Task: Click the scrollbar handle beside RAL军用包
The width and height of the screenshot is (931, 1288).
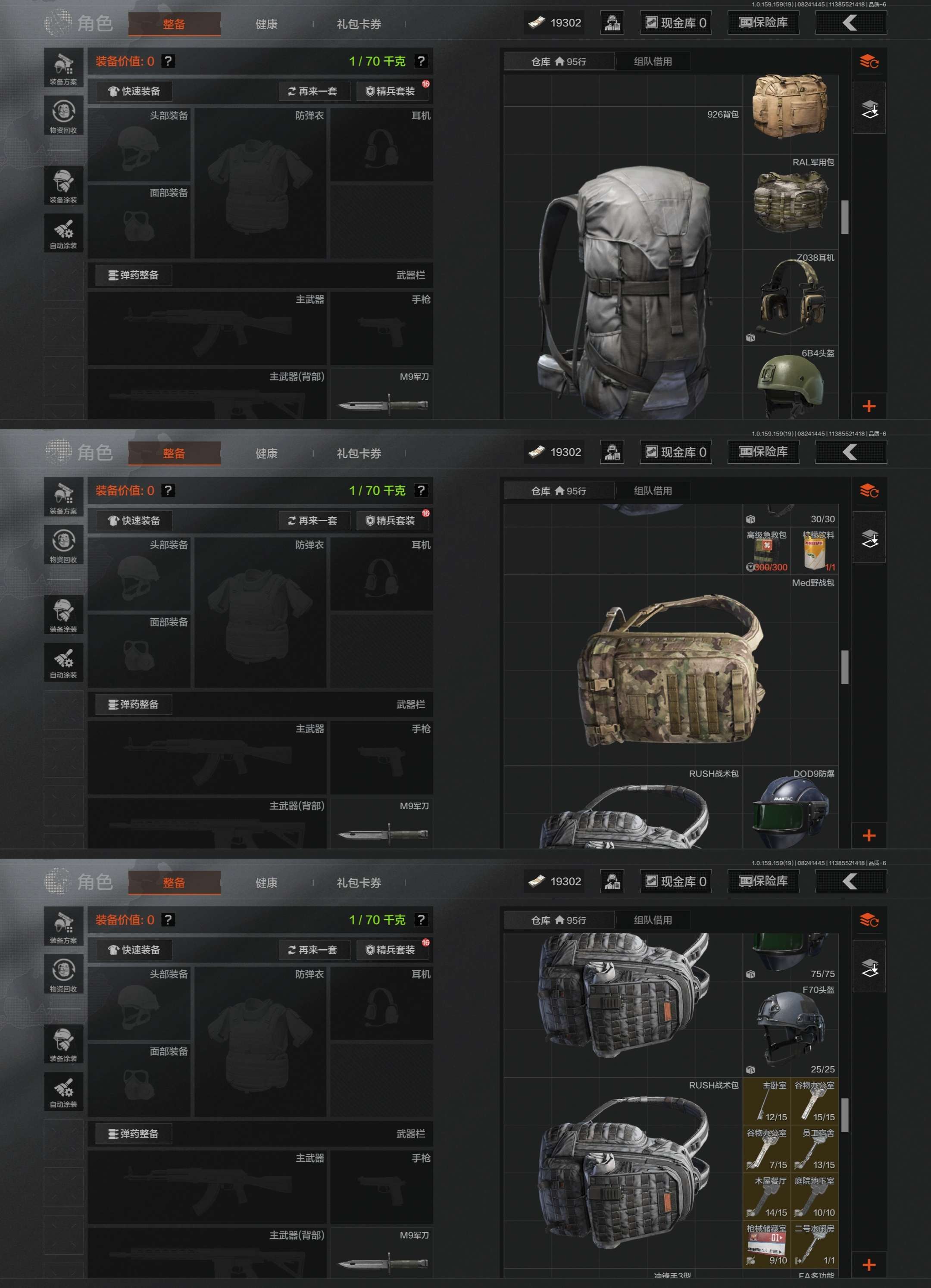Action: point(845,216)
